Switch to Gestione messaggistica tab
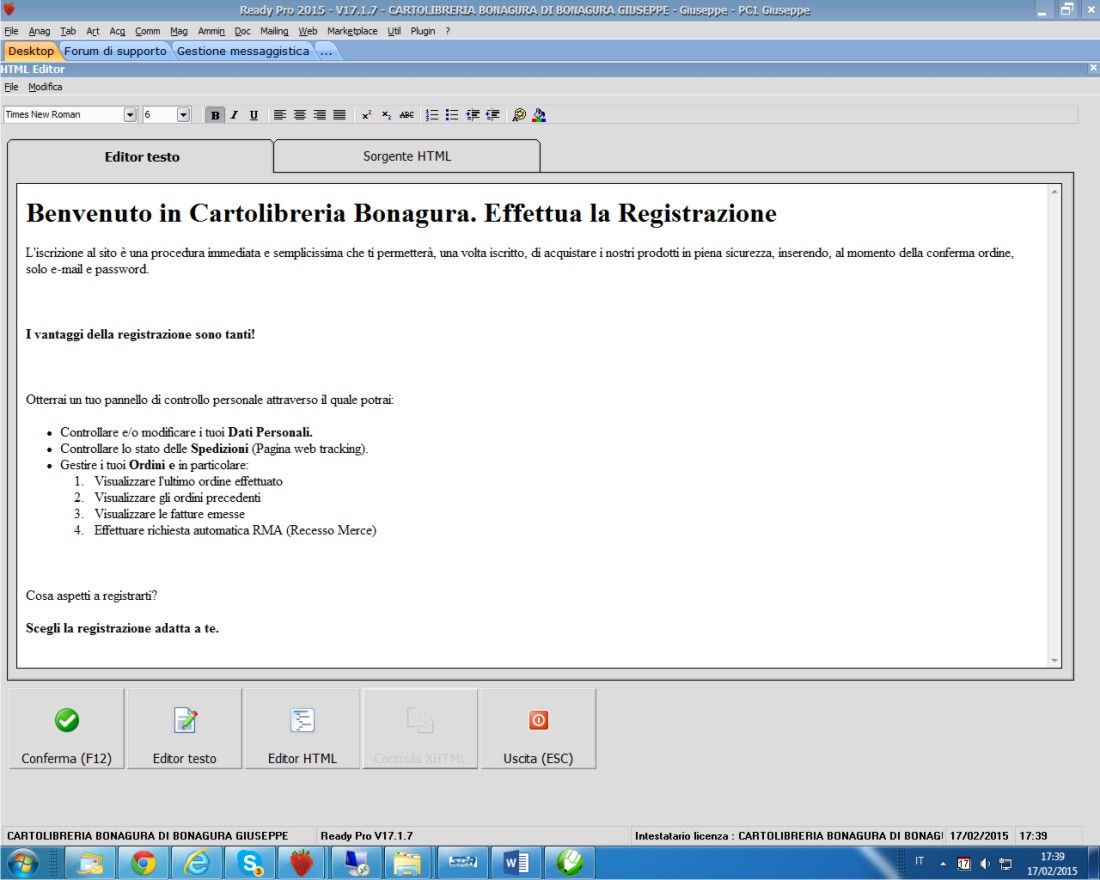This screenshot has height=880, width=1100. pyautogui.click(x=243, y=51)
